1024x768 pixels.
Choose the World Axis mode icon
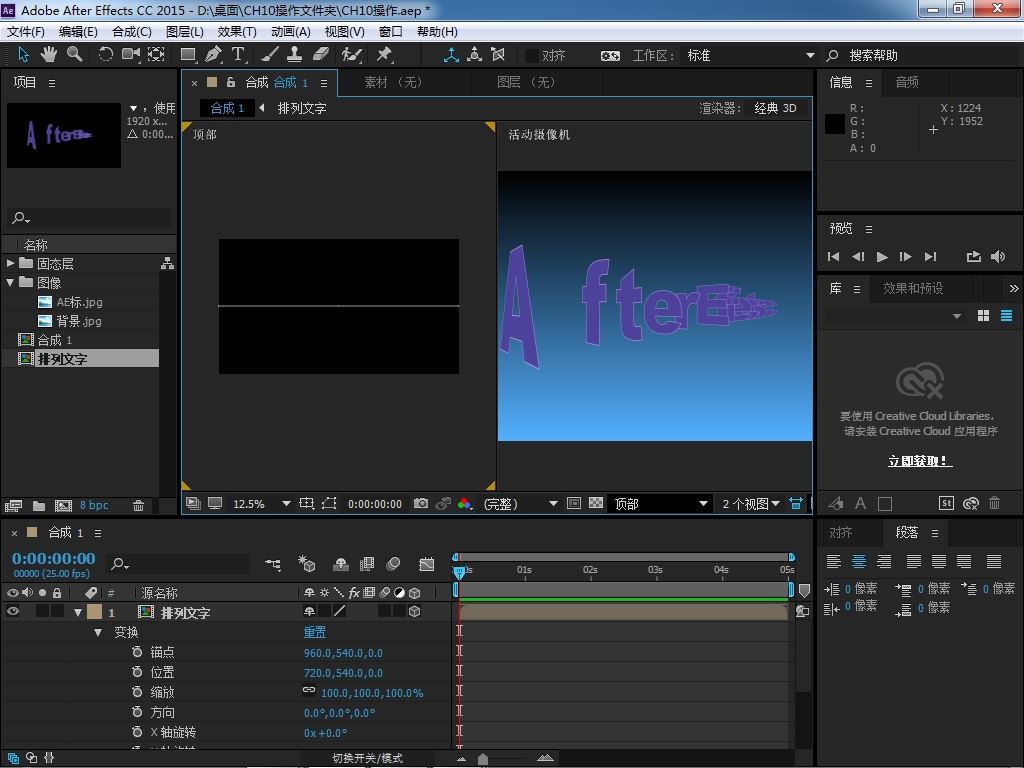pos(475,55)
